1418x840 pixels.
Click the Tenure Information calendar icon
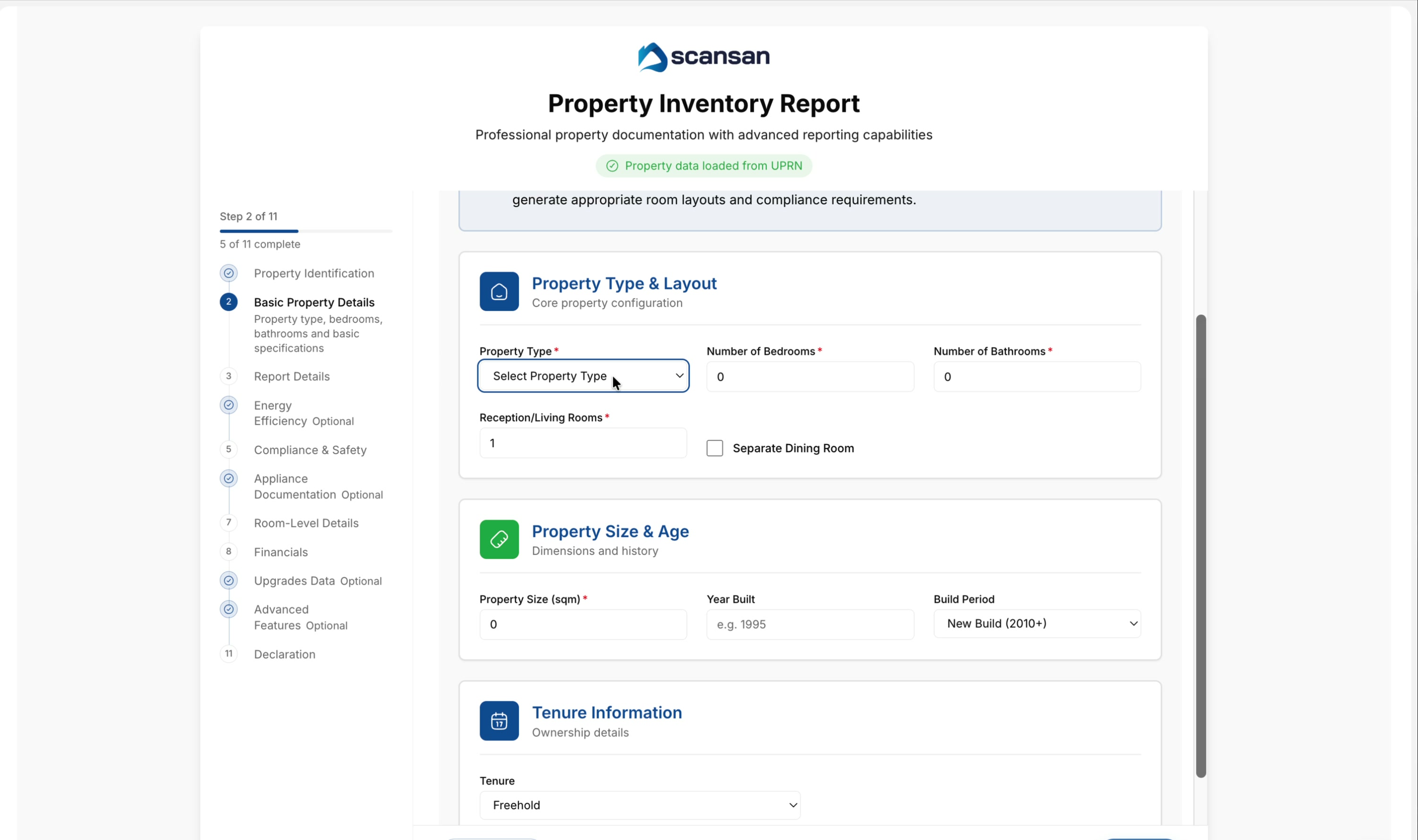[x=499, y=720]
